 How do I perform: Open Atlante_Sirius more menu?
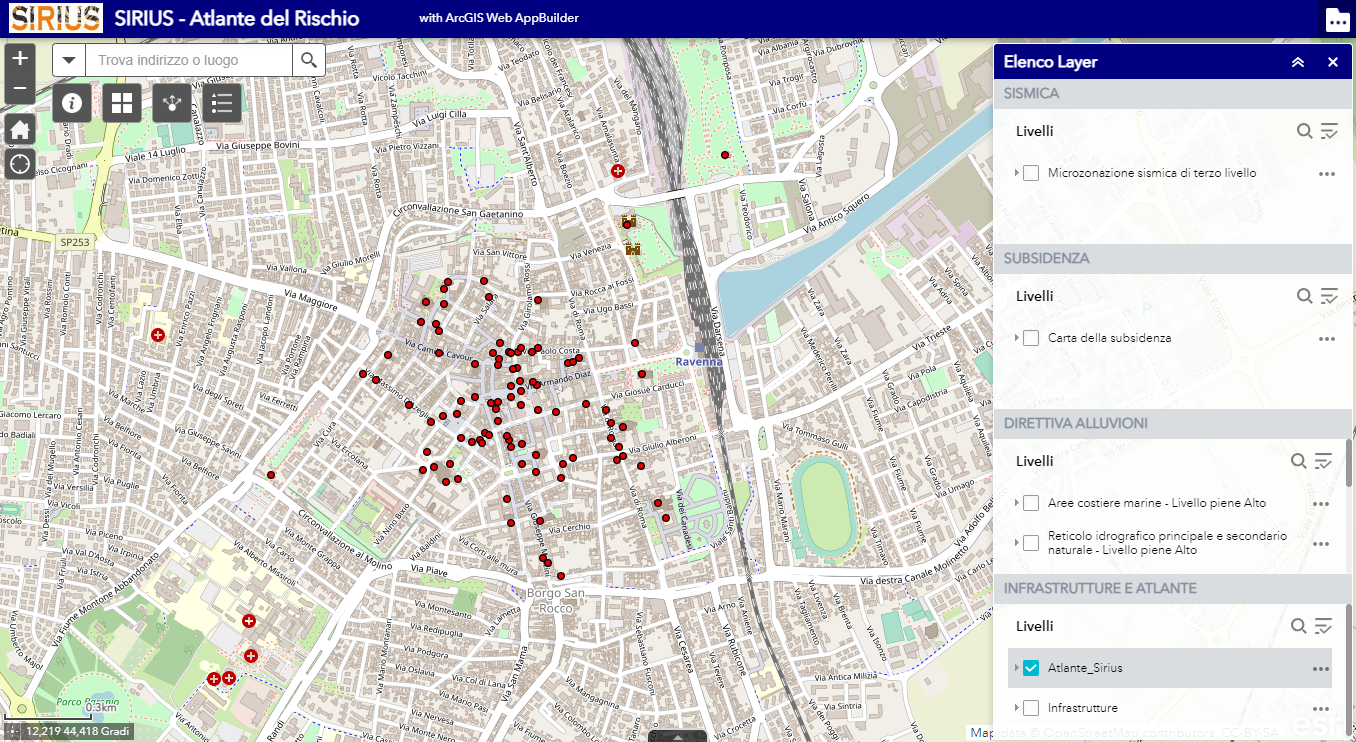pyautogui.click(x=1321, y=669)
